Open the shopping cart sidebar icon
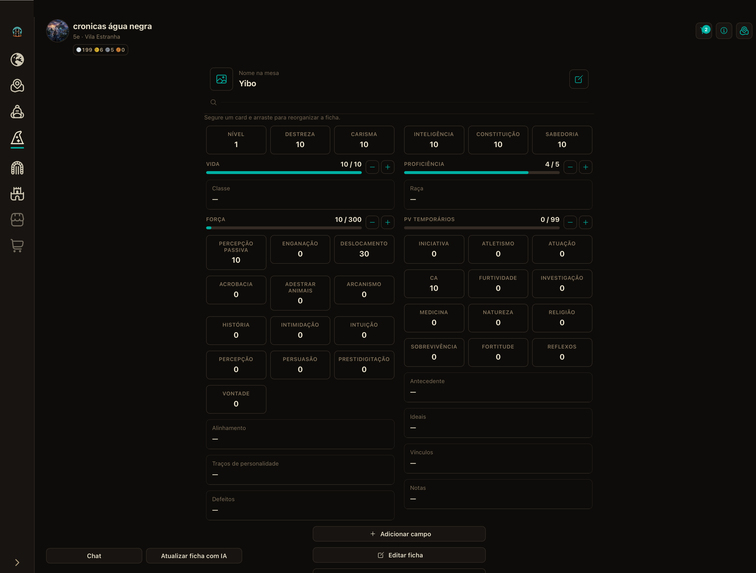756x573 pixels. tap(17, 246)
